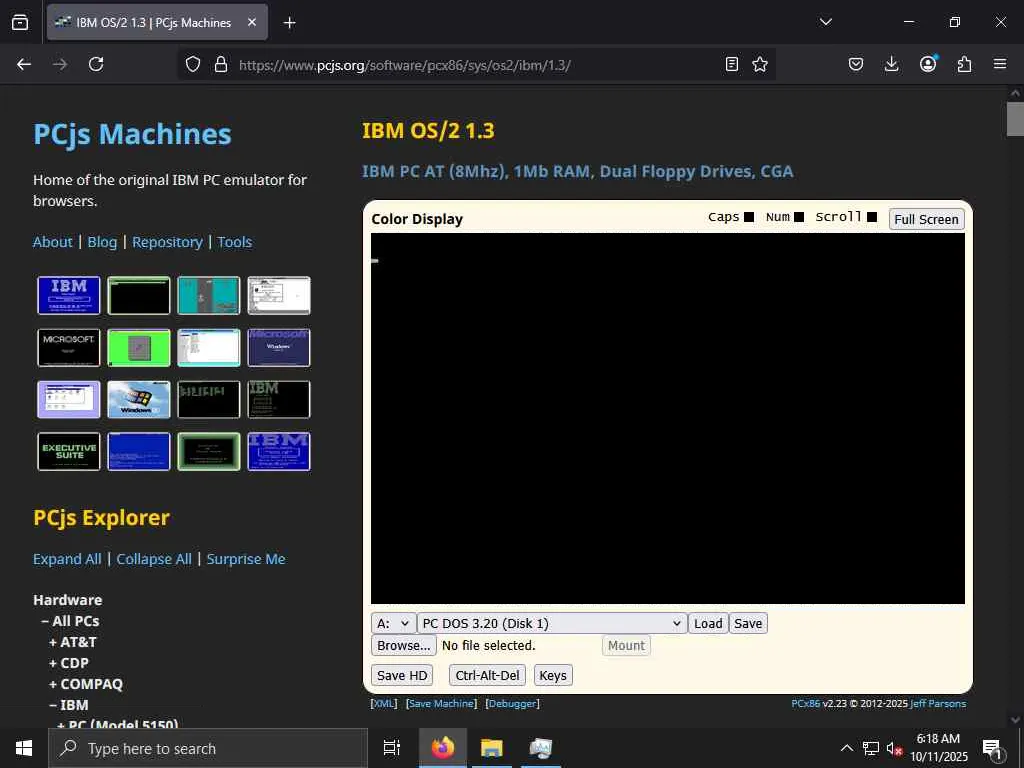The image size is (1024, 768).
Task: Show the list all tabs chevron
Action: pyautogui.click(x=825, y=22)
